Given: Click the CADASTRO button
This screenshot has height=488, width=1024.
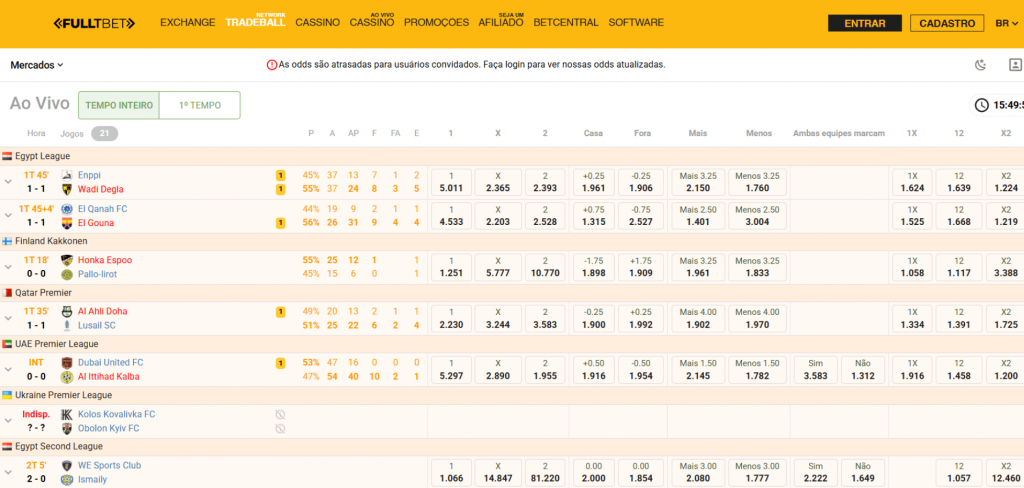Looking at the screenshot, I should [x=947, y=24].
